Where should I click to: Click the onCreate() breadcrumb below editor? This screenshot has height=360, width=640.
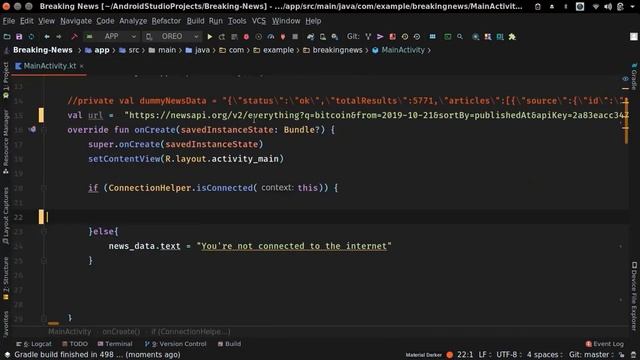click(x=121, y=331)
